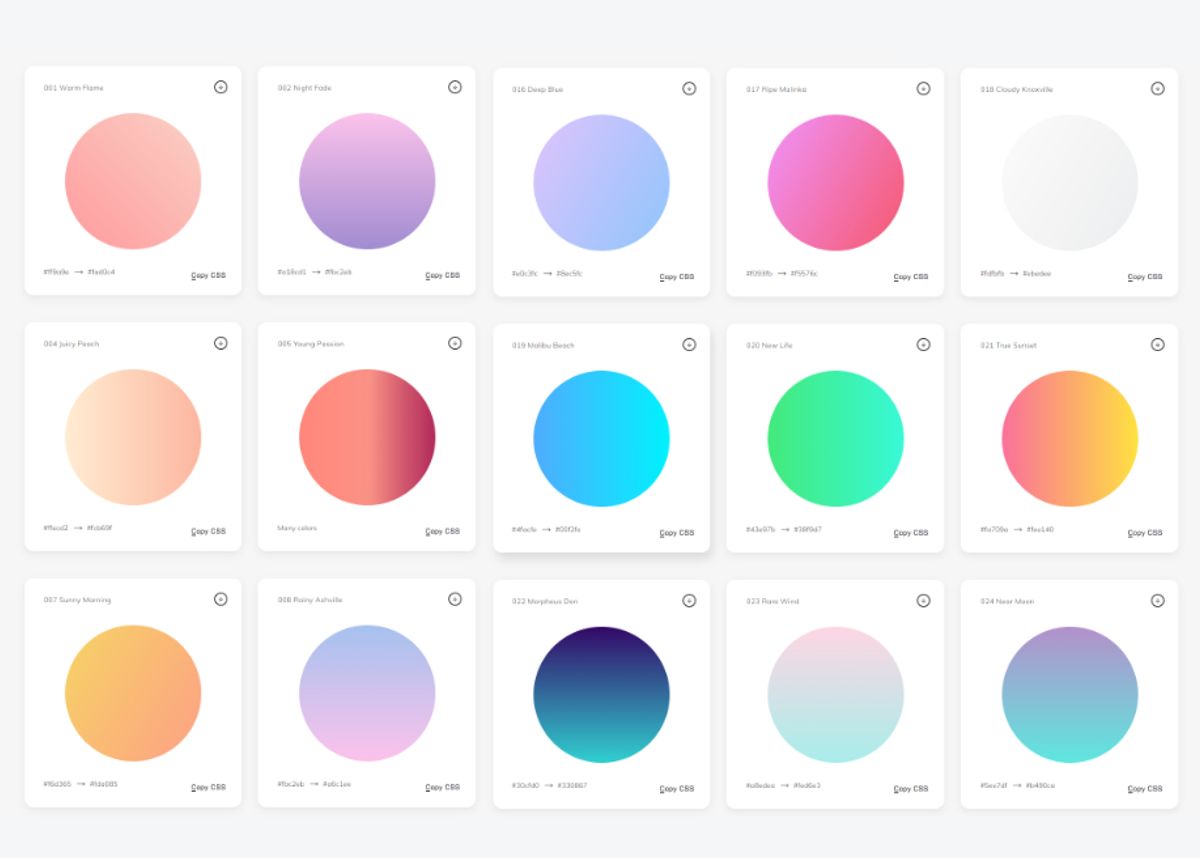This screenshot has width=1200, height=858.
Task: Select the Juicy Peach gradient circle
Action: (x=133, y=437)
